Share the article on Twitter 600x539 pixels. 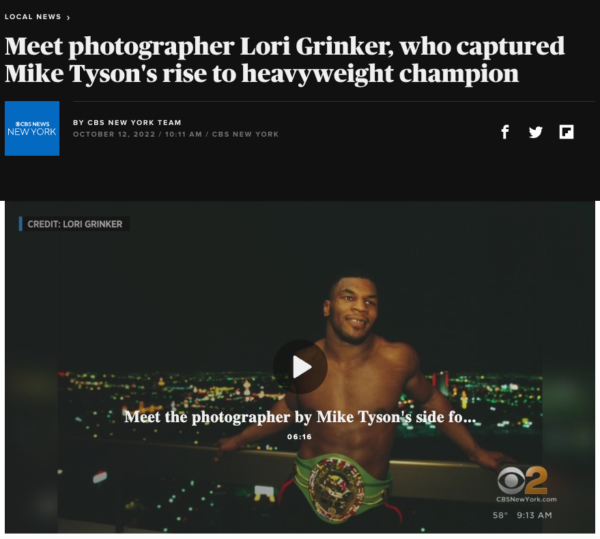536,132
